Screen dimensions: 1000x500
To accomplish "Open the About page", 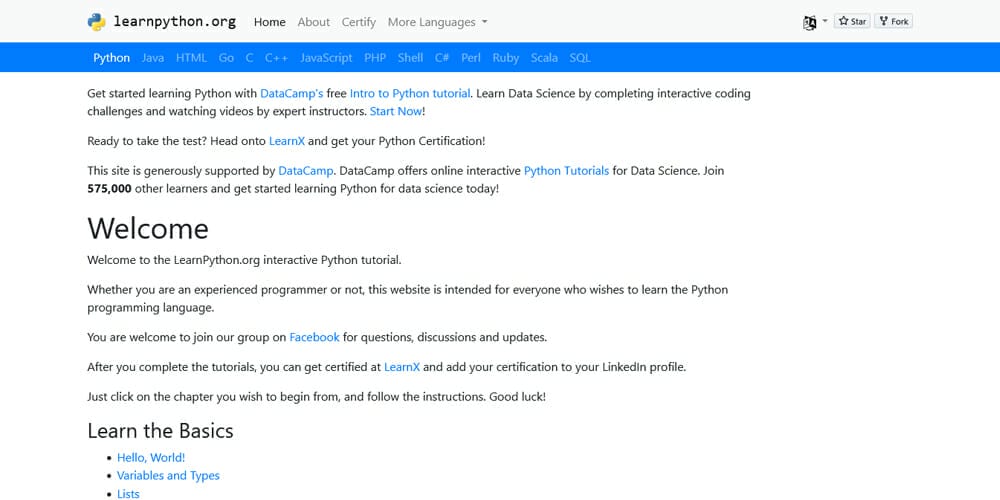I will point(314,22).
